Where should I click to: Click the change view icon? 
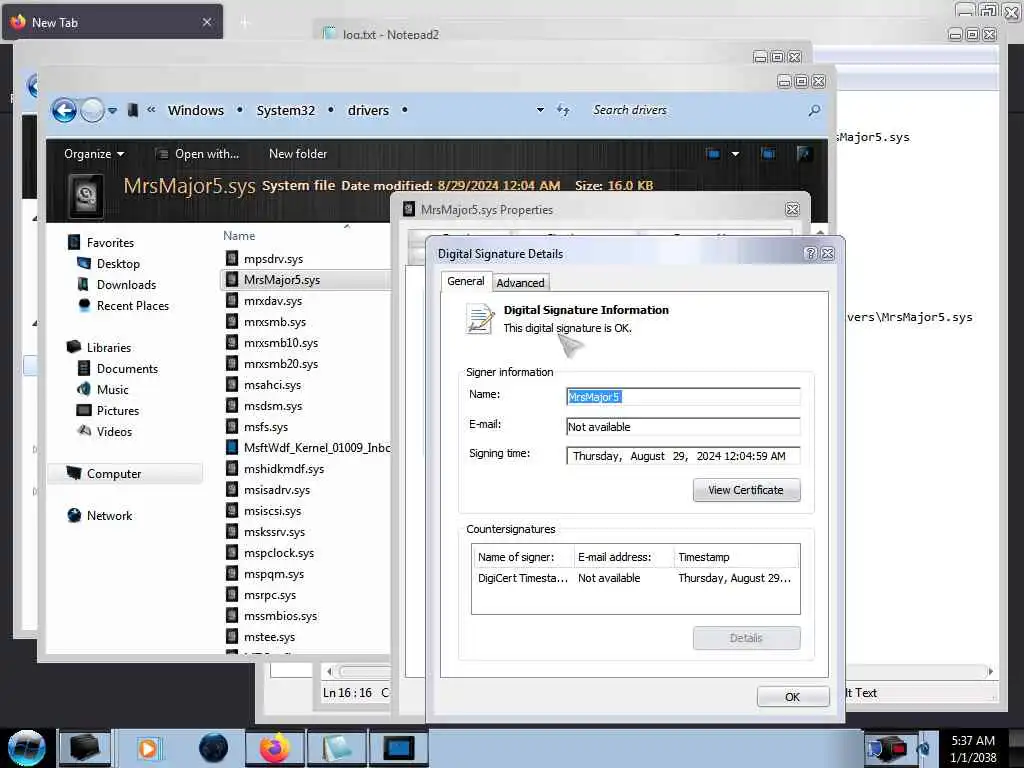pyautogui.click(x=712, y=154)
